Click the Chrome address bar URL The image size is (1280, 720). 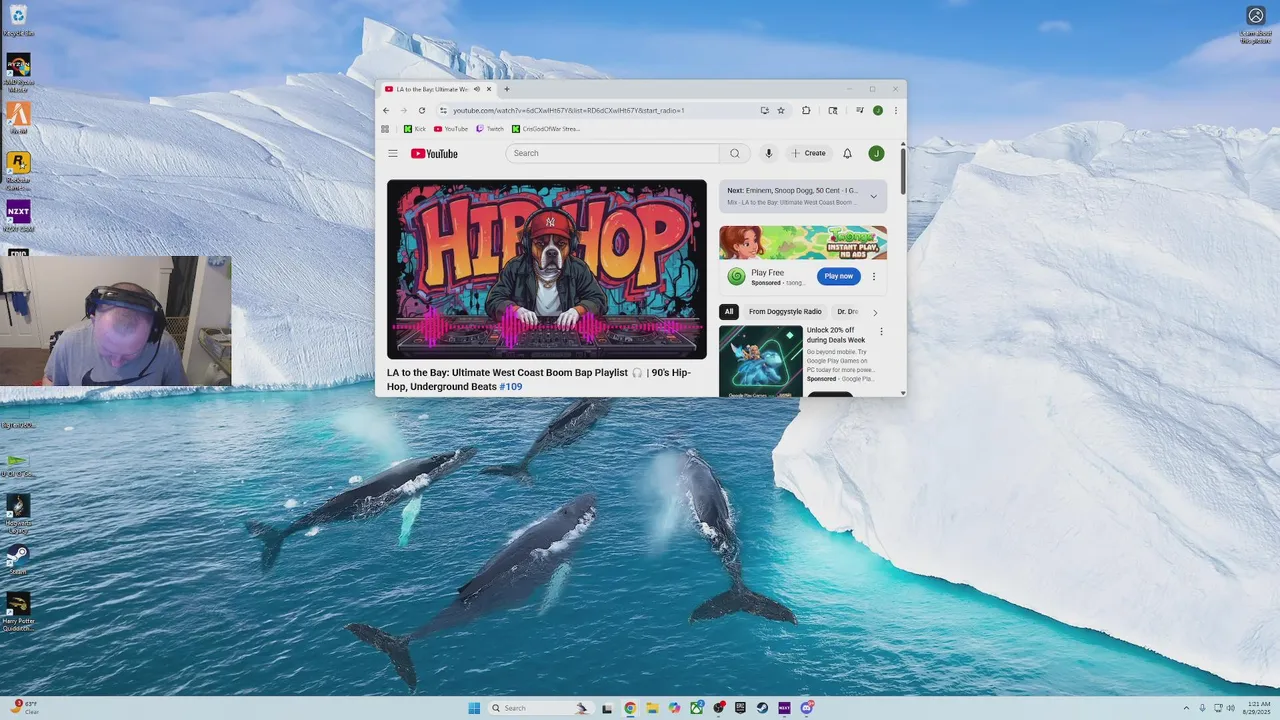pyautogui.click(x=569, y=110)
